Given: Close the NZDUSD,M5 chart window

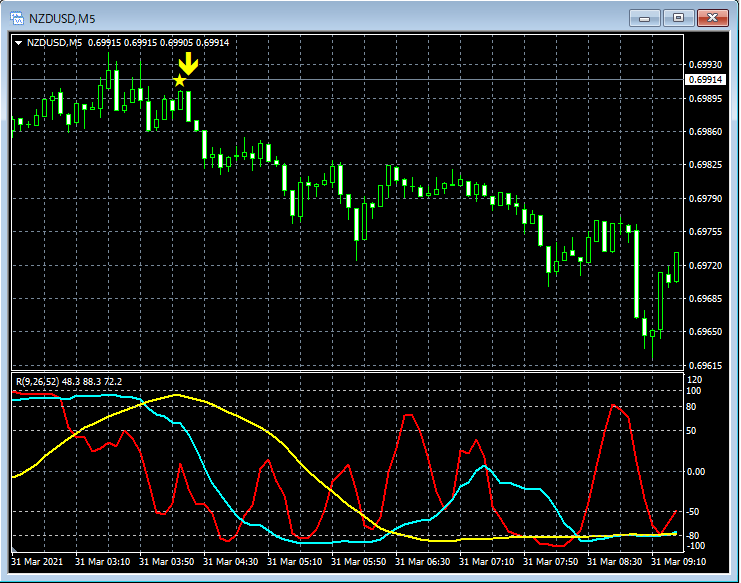Looking at the screenshot, I should click(x=712, y=17).
